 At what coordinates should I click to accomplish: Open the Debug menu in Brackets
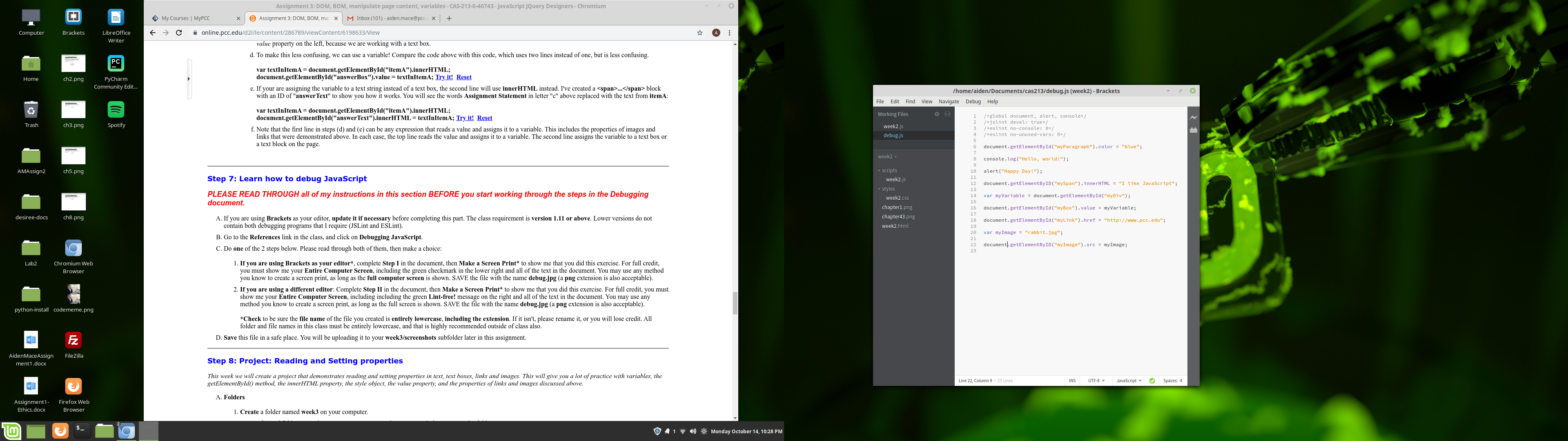pyautogui.click(x=973, y=102)
